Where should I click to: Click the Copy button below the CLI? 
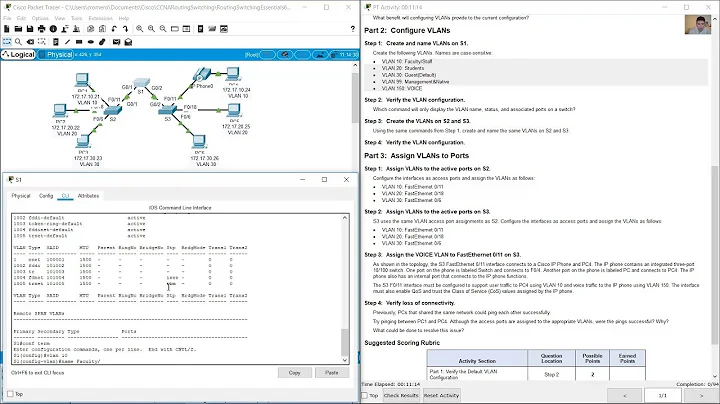(x=295, y=373)
